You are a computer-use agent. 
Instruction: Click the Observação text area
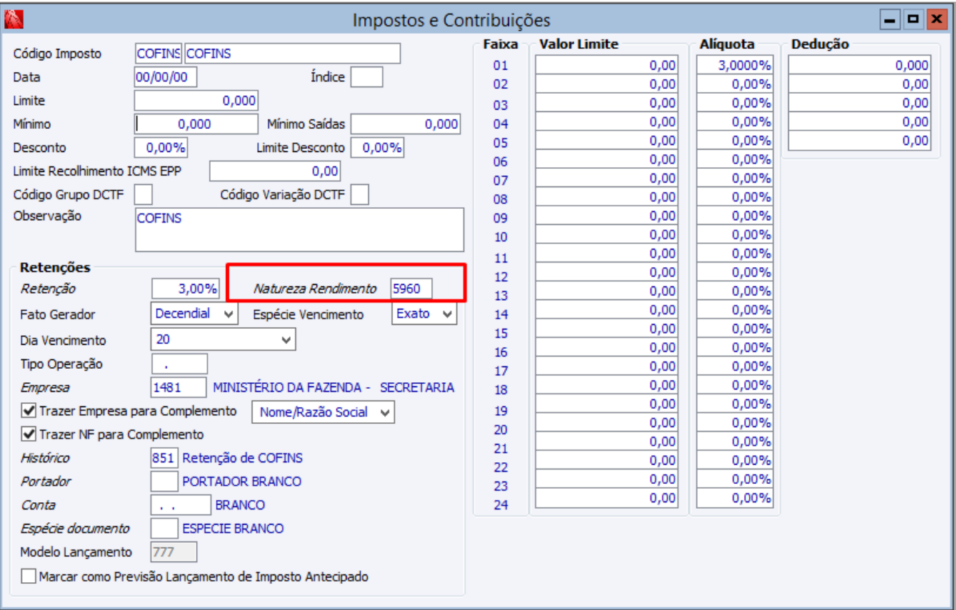click(299, 230)
